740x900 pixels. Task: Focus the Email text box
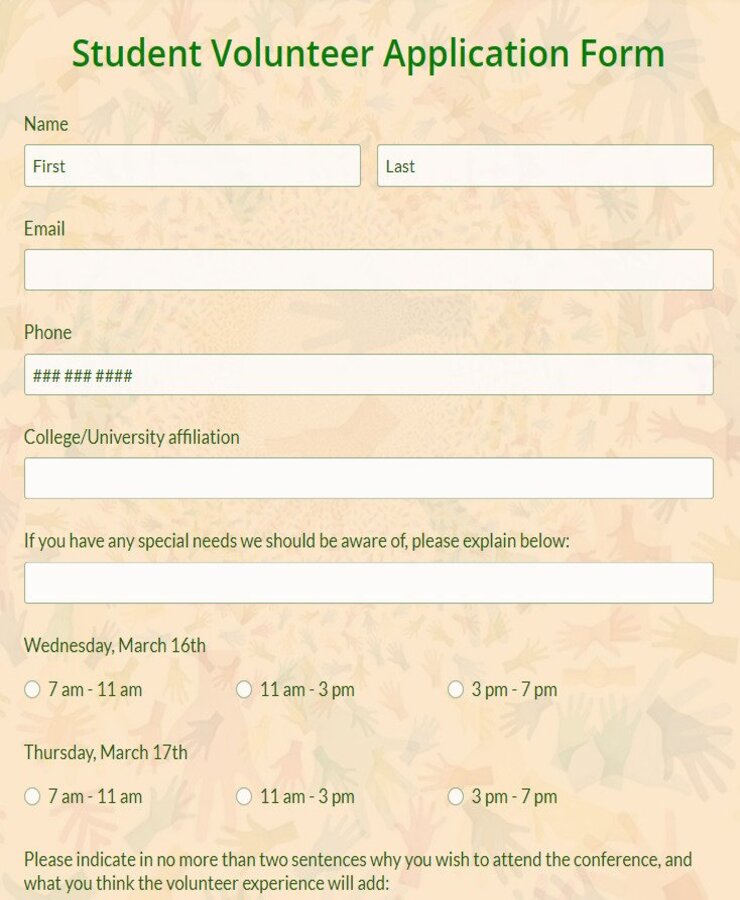coord(369,270)
